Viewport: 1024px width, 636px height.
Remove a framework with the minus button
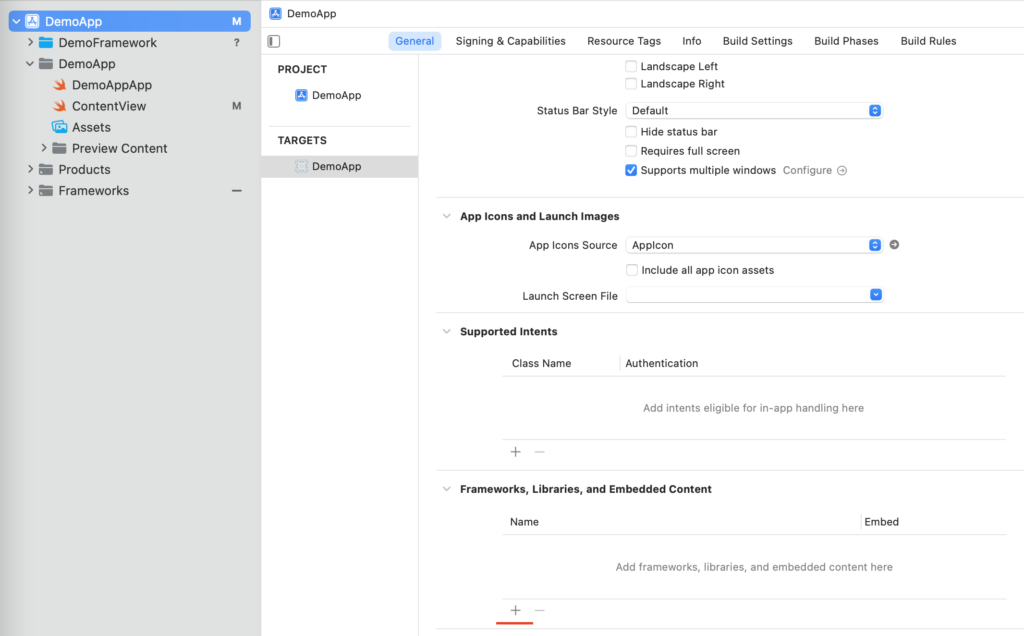click(539, 611)
